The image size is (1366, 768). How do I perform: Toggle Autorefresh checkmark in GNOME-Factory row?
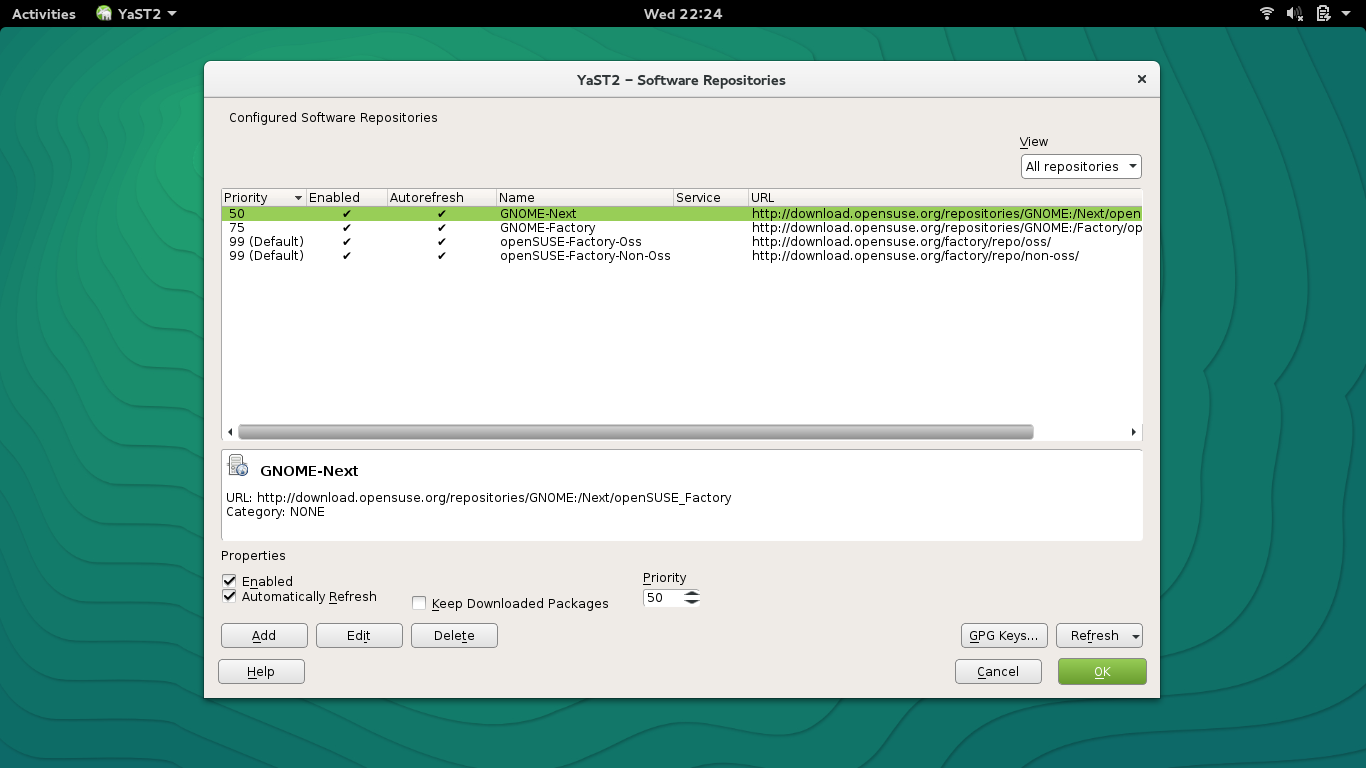click(x=441, y=228)
